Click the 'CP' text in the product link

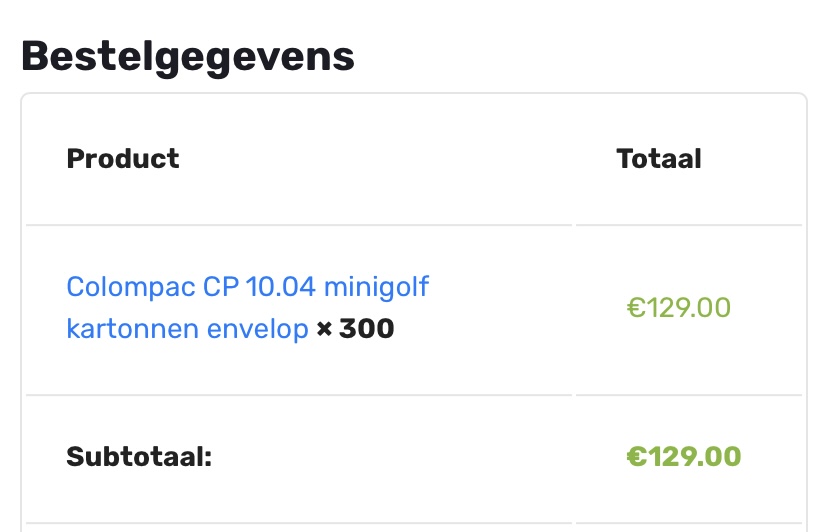[221, 287]
